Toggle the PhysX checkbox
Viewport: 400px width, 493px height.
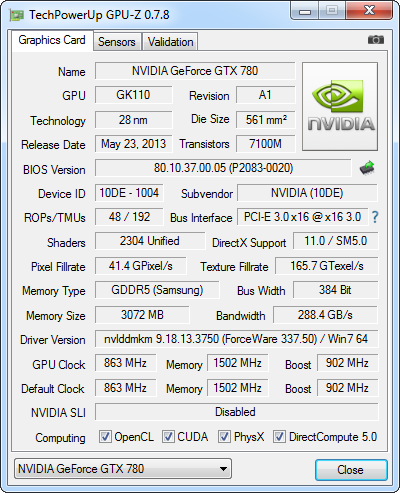pyautogui.click(x=224, y=436)
